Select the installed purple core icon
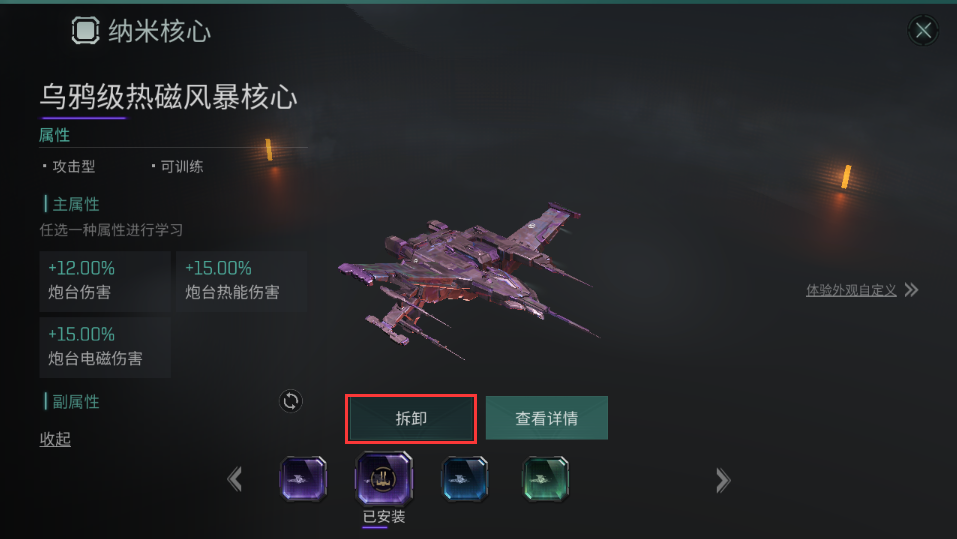 click(x=384, y=479)
